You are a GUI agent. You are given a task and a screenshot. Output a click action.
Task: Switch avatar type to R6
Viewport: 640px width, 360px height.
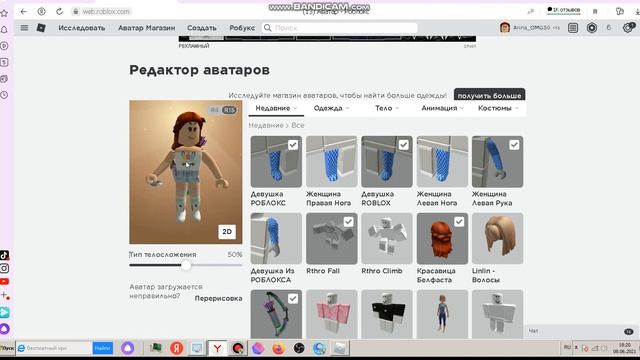pyautogui.click(x=215, y=110)
